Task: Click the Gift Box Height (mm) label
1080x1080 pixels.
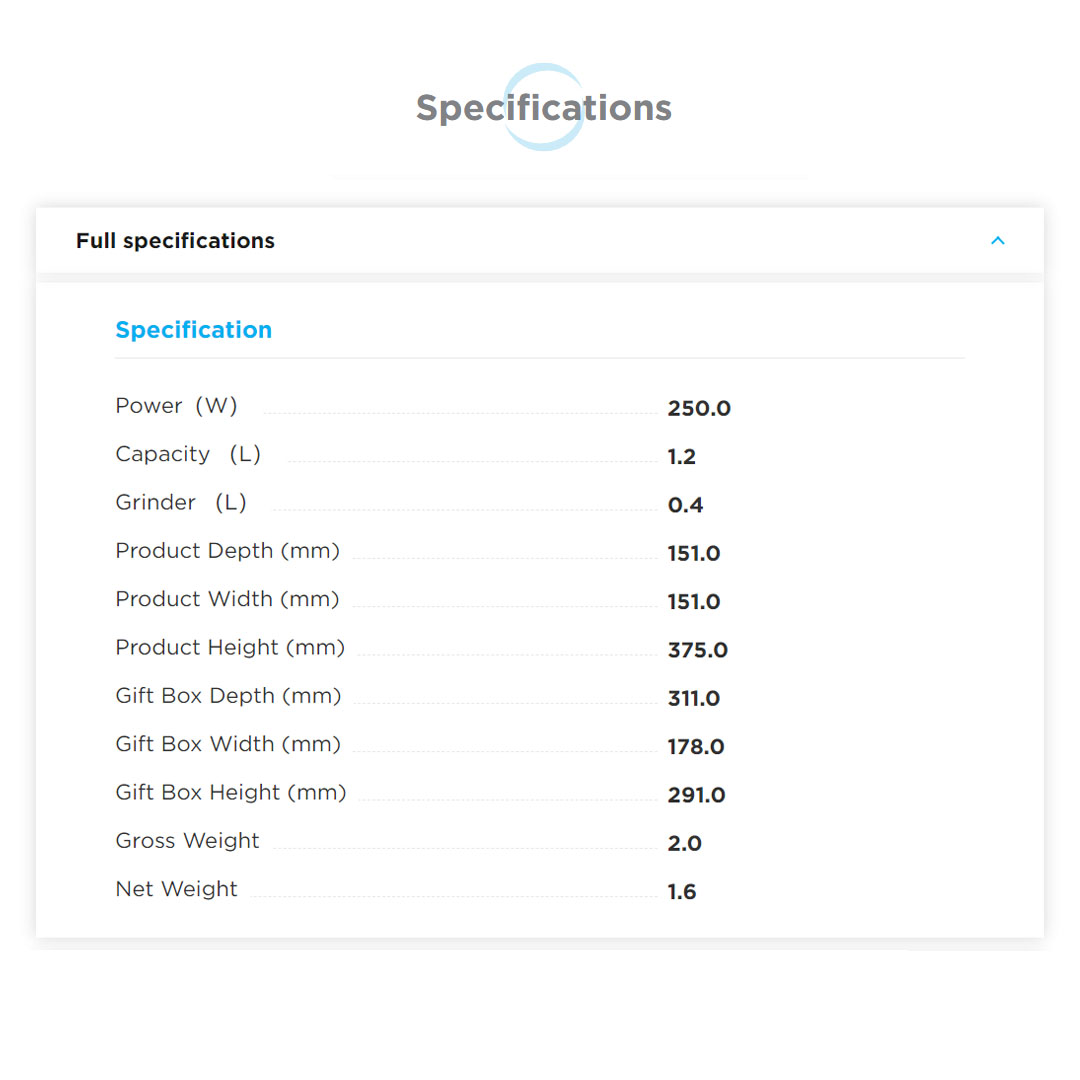Action: 231,792
